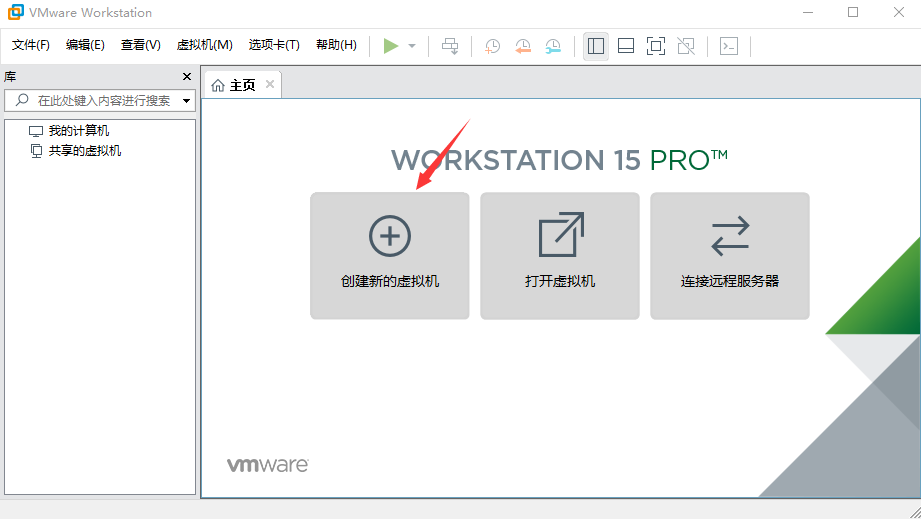Click the Unity mode toolbar icon
The width and height of the screenshot is (921, 519).
(686, 46)
